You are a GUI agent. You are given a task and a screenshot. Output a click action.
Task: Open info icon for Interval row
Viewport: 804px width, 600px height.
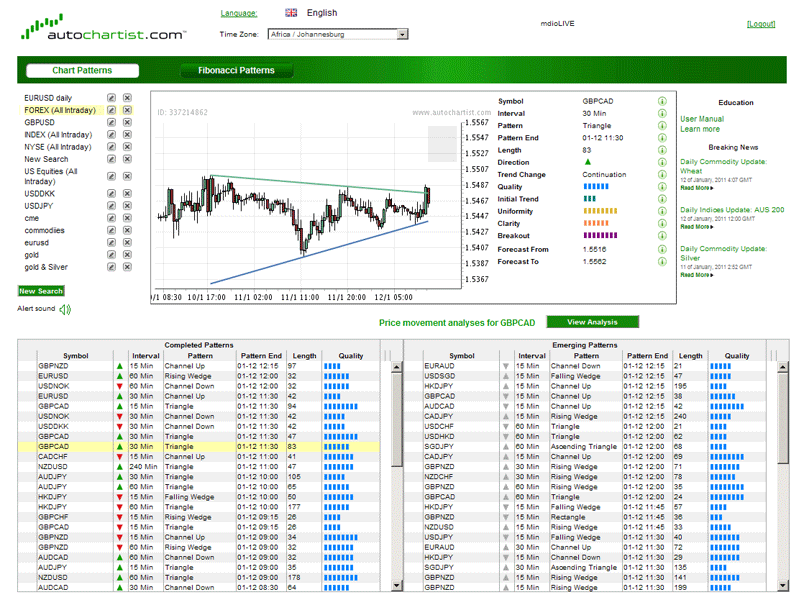(662, 113)
